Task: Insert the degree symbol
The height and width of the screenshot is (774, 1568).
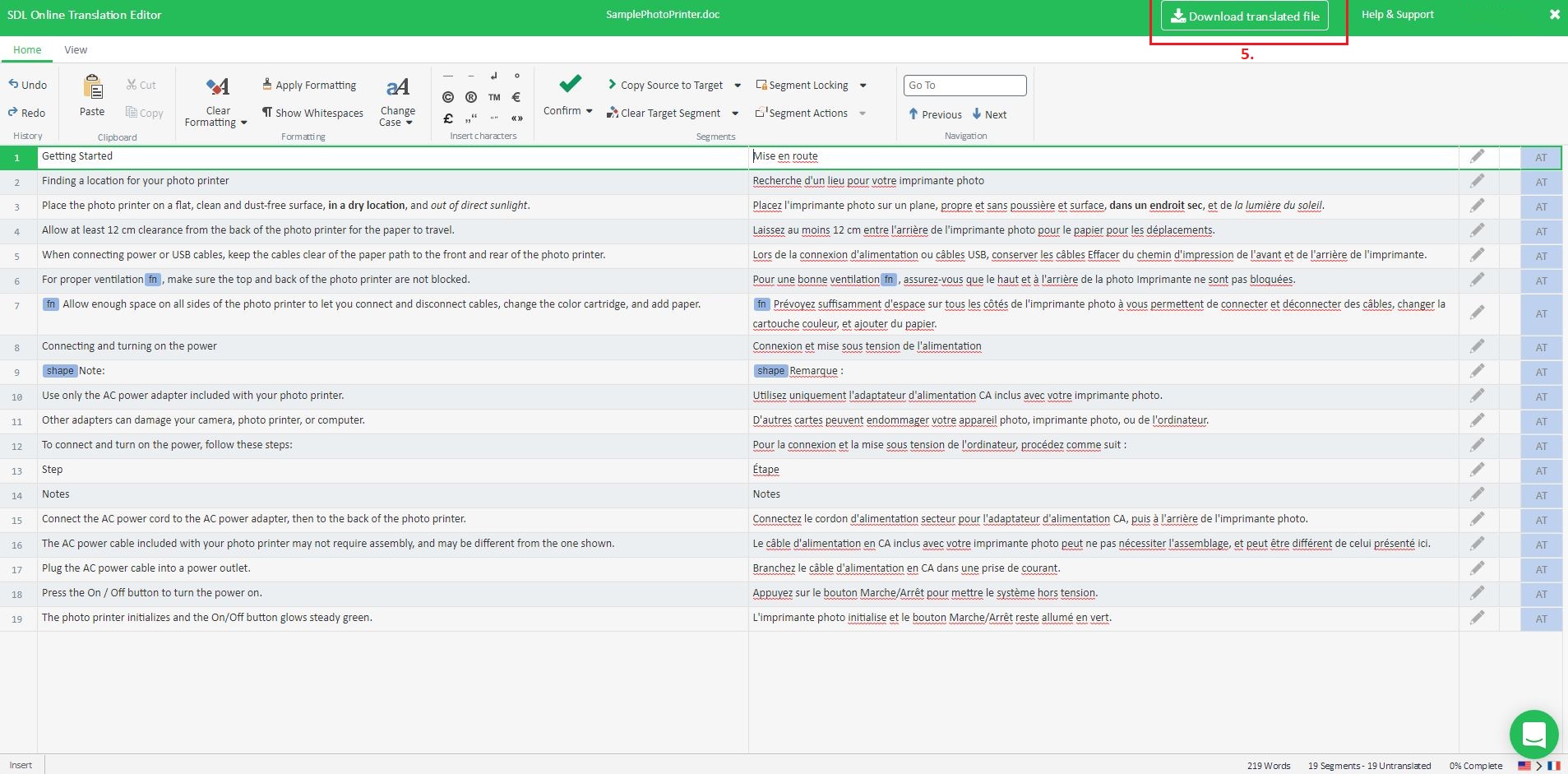Action: (x=517, y=76)
